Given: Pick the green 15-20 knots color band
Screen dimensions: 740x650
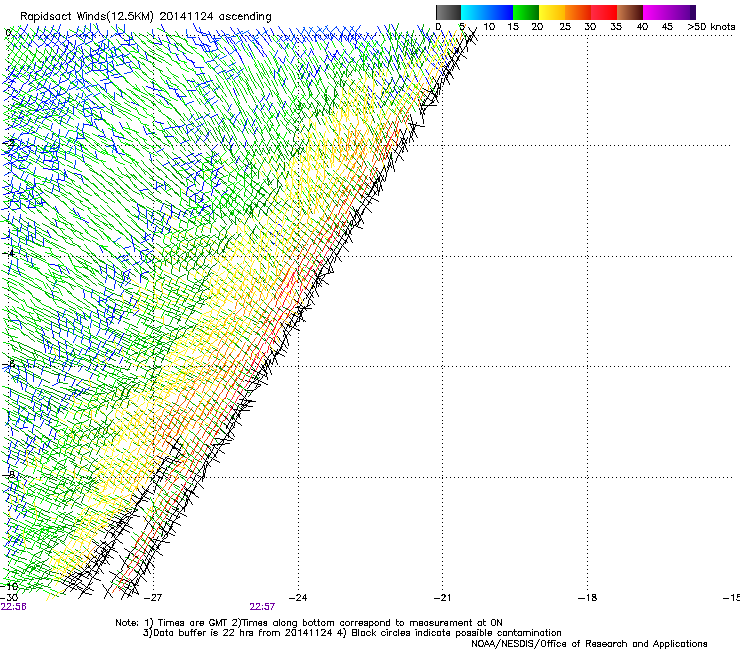Looking at the screenshot, I should [x=526, y=12].
